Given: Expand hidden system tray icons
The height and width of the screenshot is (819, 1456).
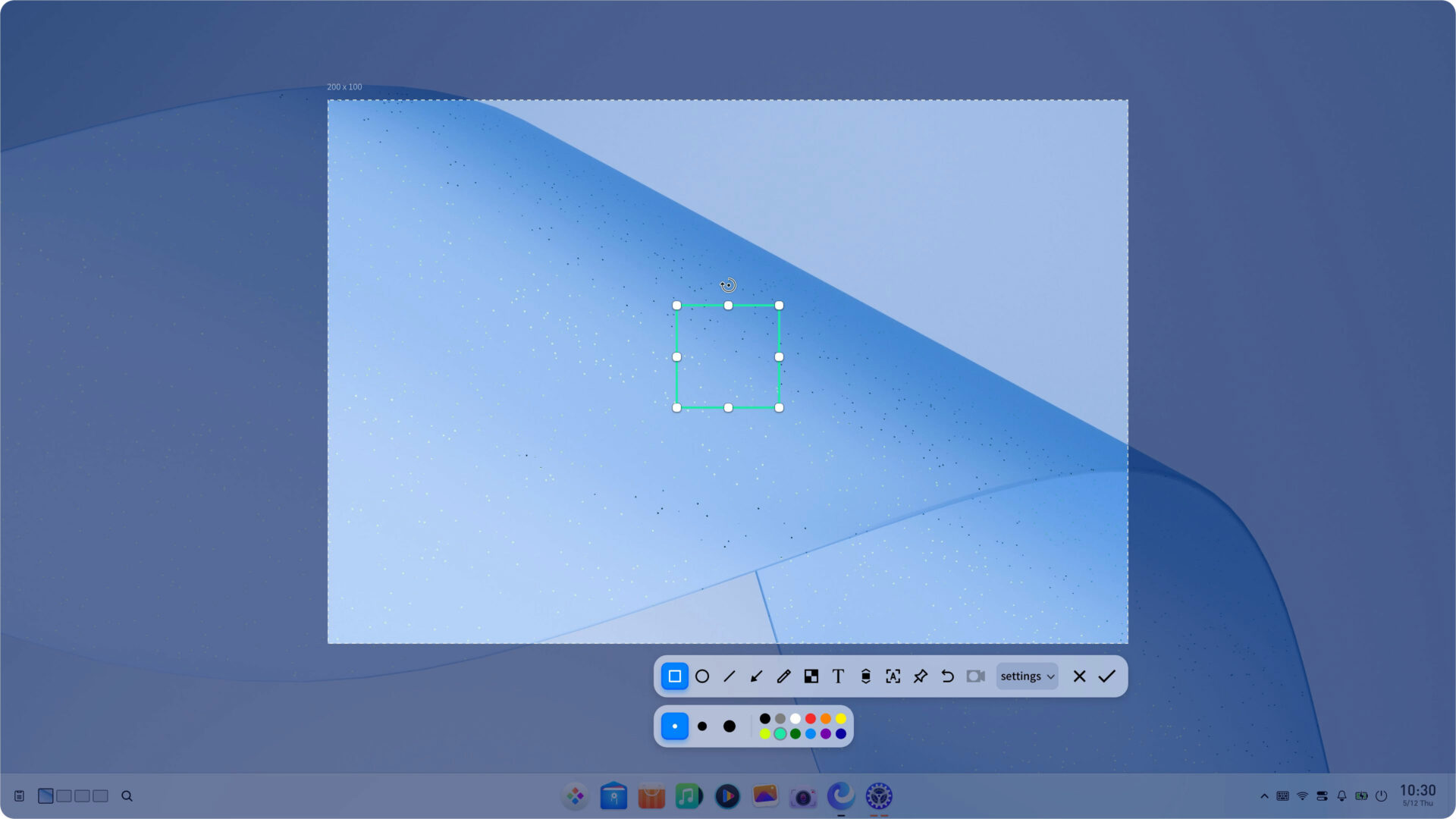Looking at the screenshot, I should 1265,796.
